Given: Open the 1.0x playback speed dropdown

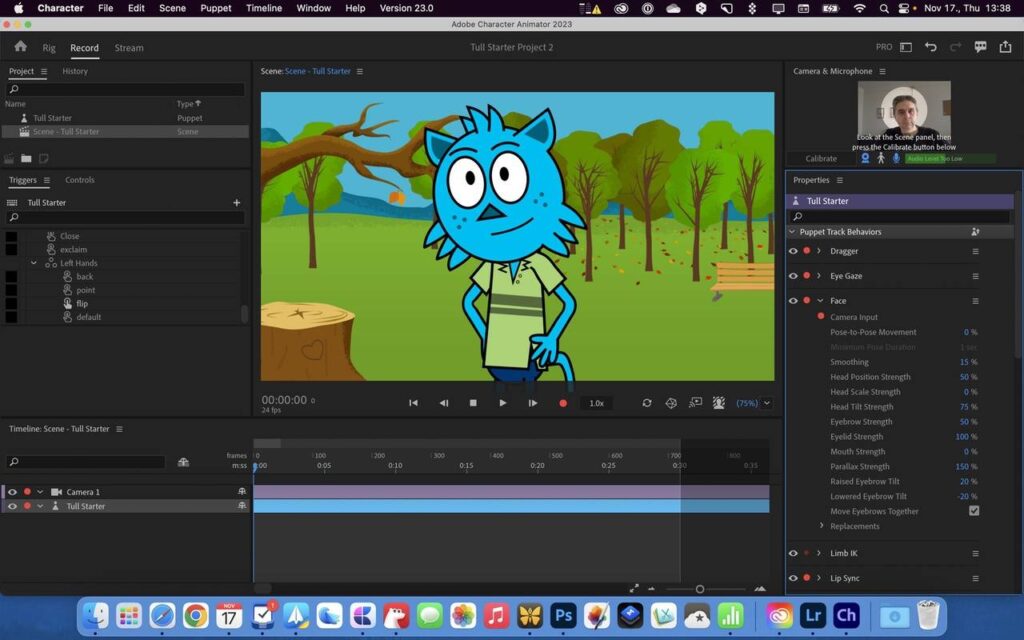Looking at the screenshot, I should tap(596, 404).
